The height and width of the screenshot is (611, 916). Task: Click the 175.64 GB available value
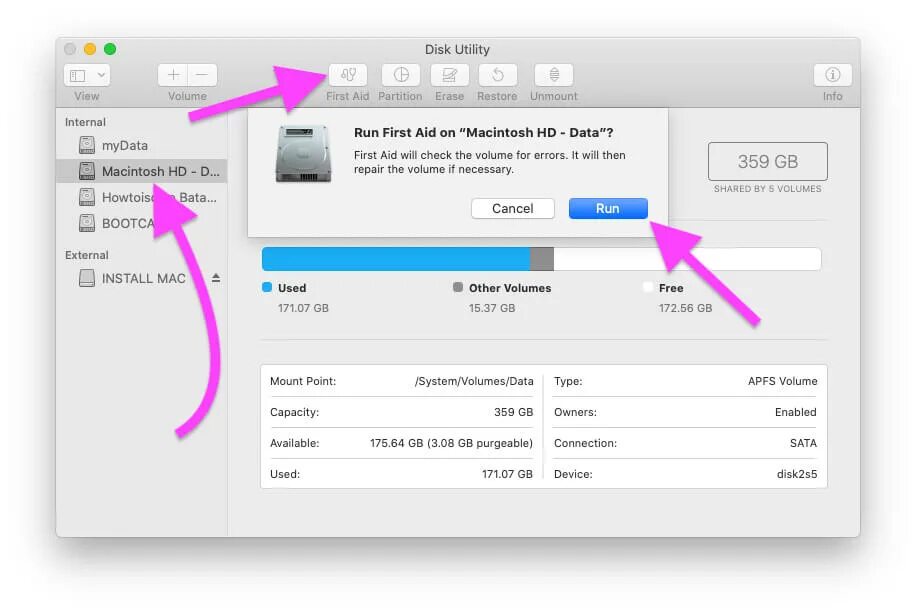tap(451, 443)
